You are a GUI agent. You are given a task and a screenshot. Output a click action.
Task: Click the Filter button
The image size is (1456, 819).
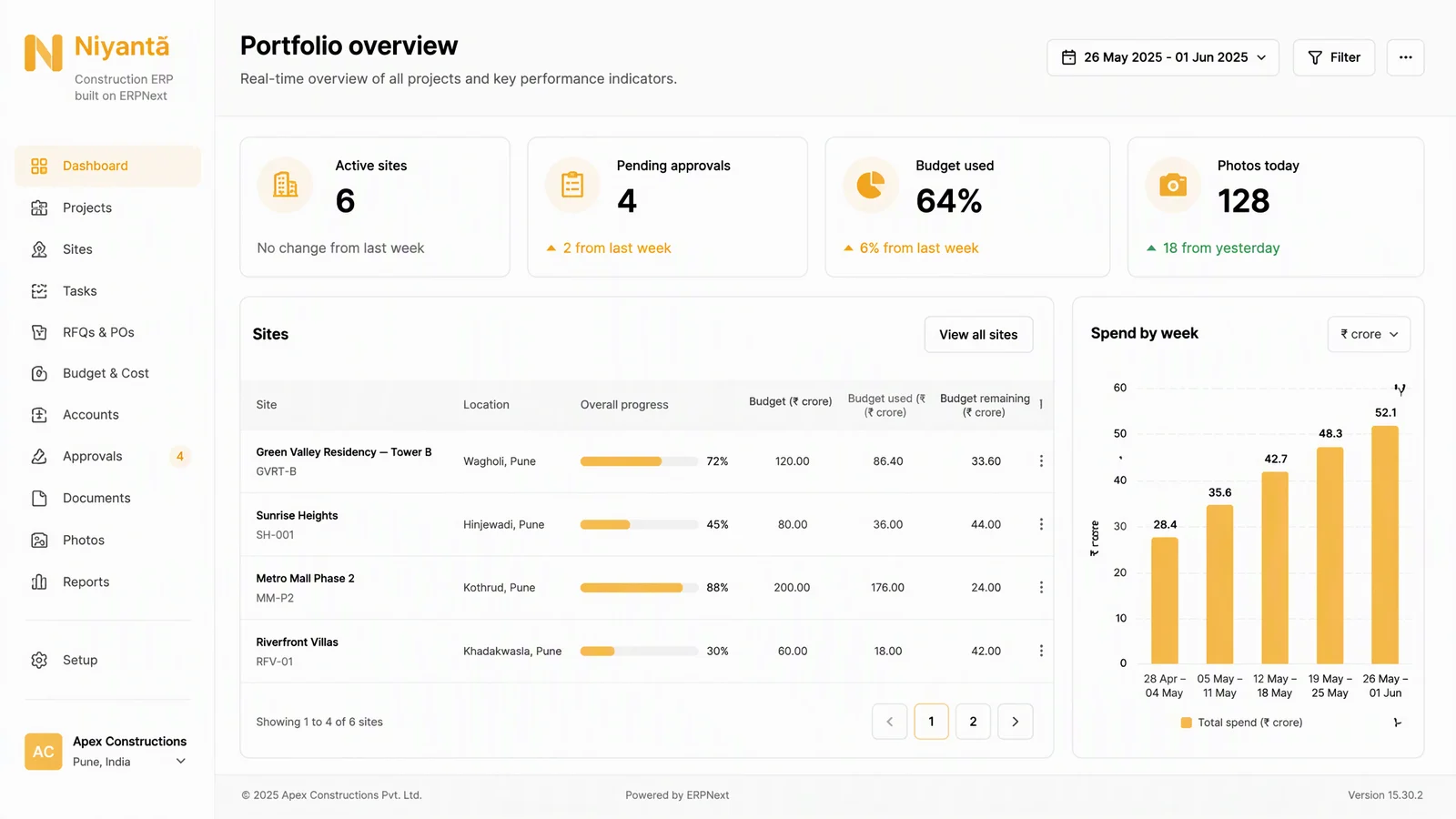pyautogui.click(x=1334, y=57)
